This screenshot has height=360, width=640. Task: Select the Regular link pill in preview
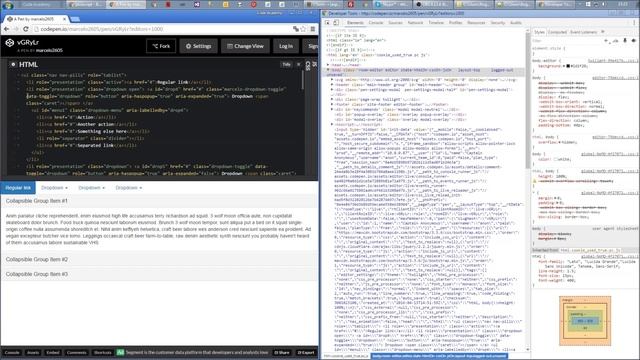18,188
